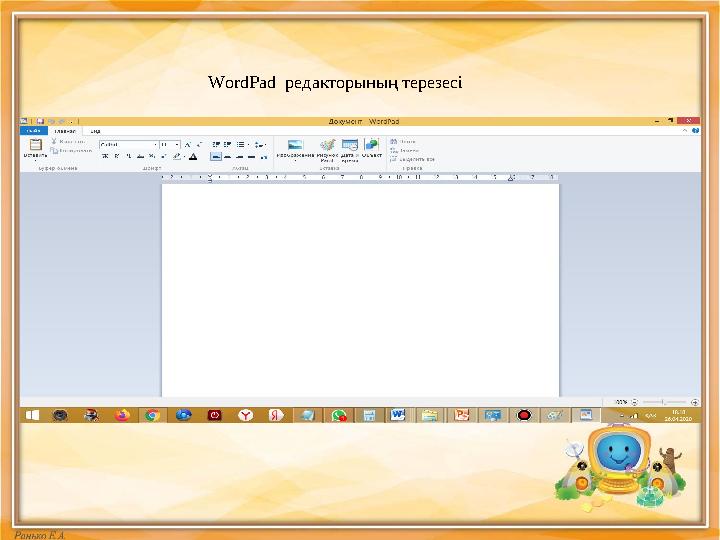Toggle Italic (К) formatting
The width and height of the screenshot is (720, 540).
[117, 157]
